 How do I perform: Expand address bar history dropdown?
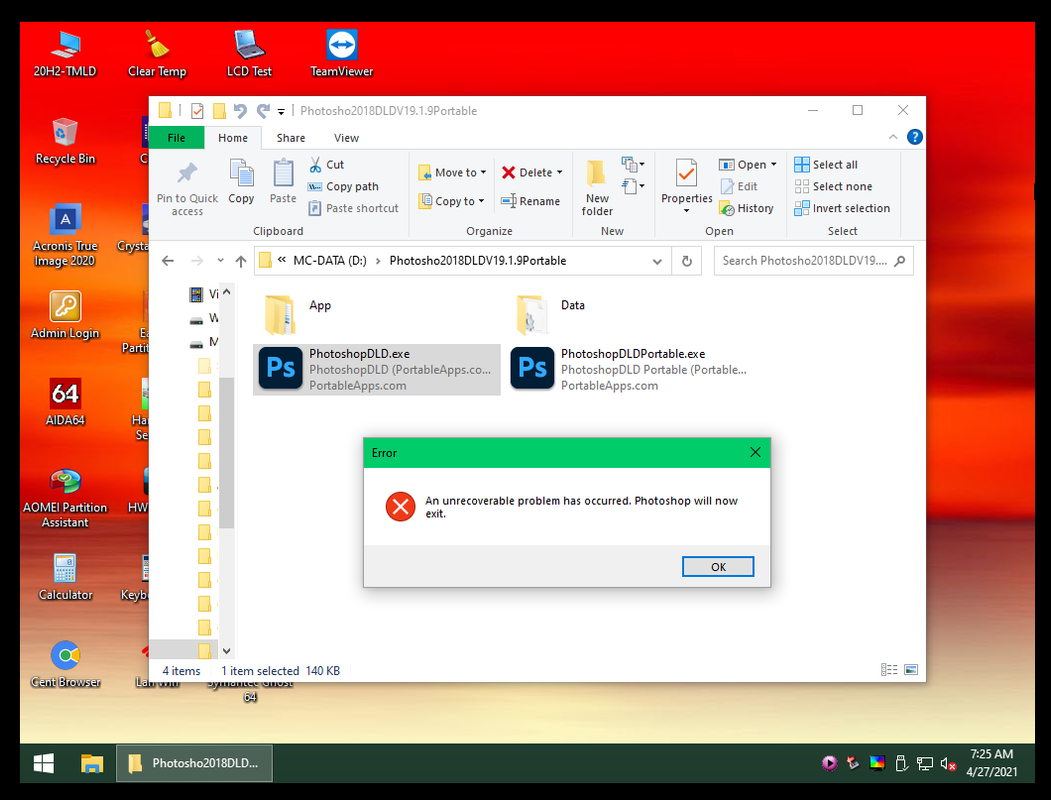pyautogui.click(x=657, y=261)
